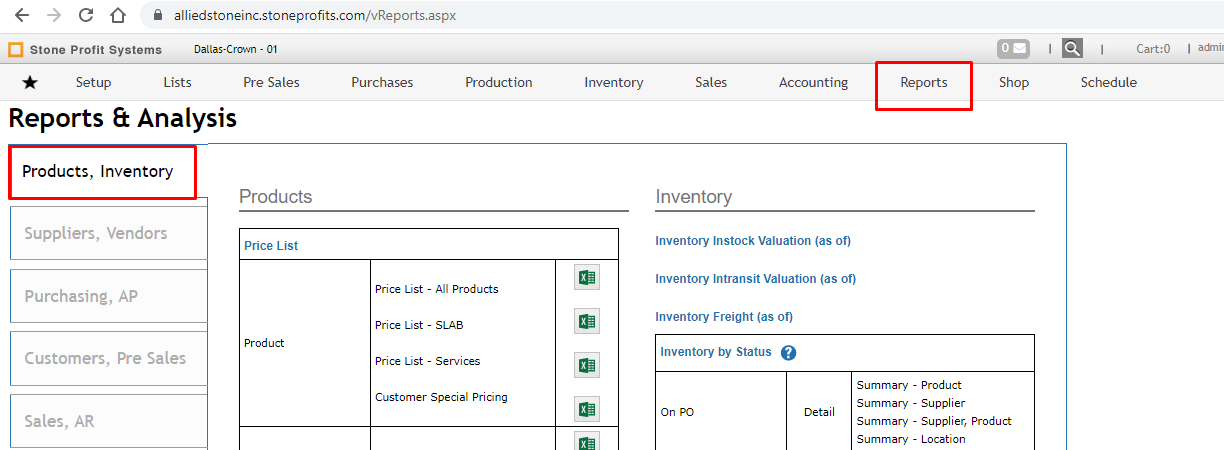Click the Inventory by Status heading
Screen dimensions: 1224x450
coord(716,352)
